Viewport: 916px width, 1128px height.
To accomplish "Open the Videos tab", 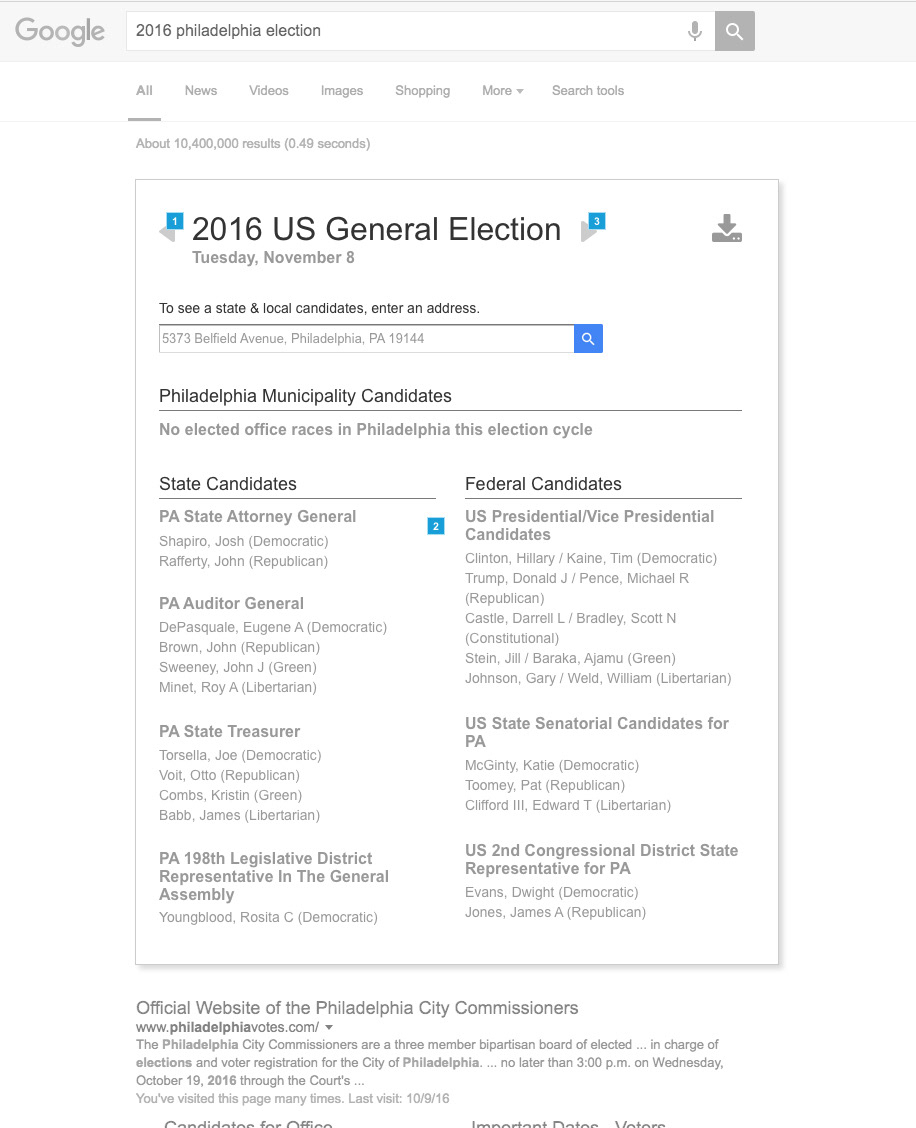I will 269,91.
